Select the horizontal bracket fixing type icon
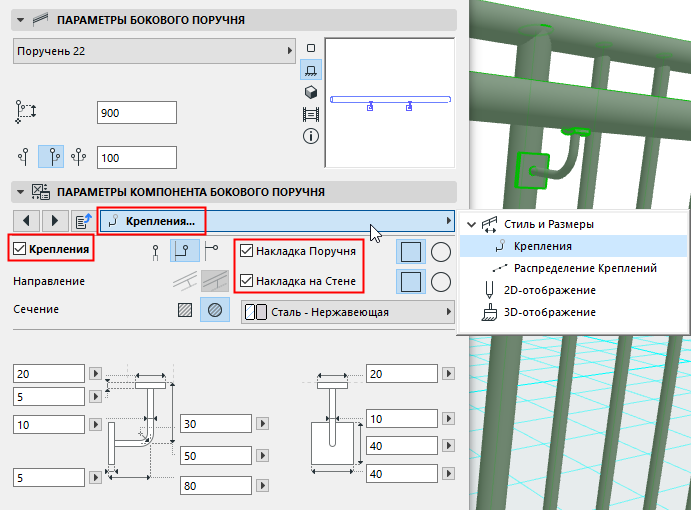The image size is (691, 510). pyautogui.click(x=212, y=250)
